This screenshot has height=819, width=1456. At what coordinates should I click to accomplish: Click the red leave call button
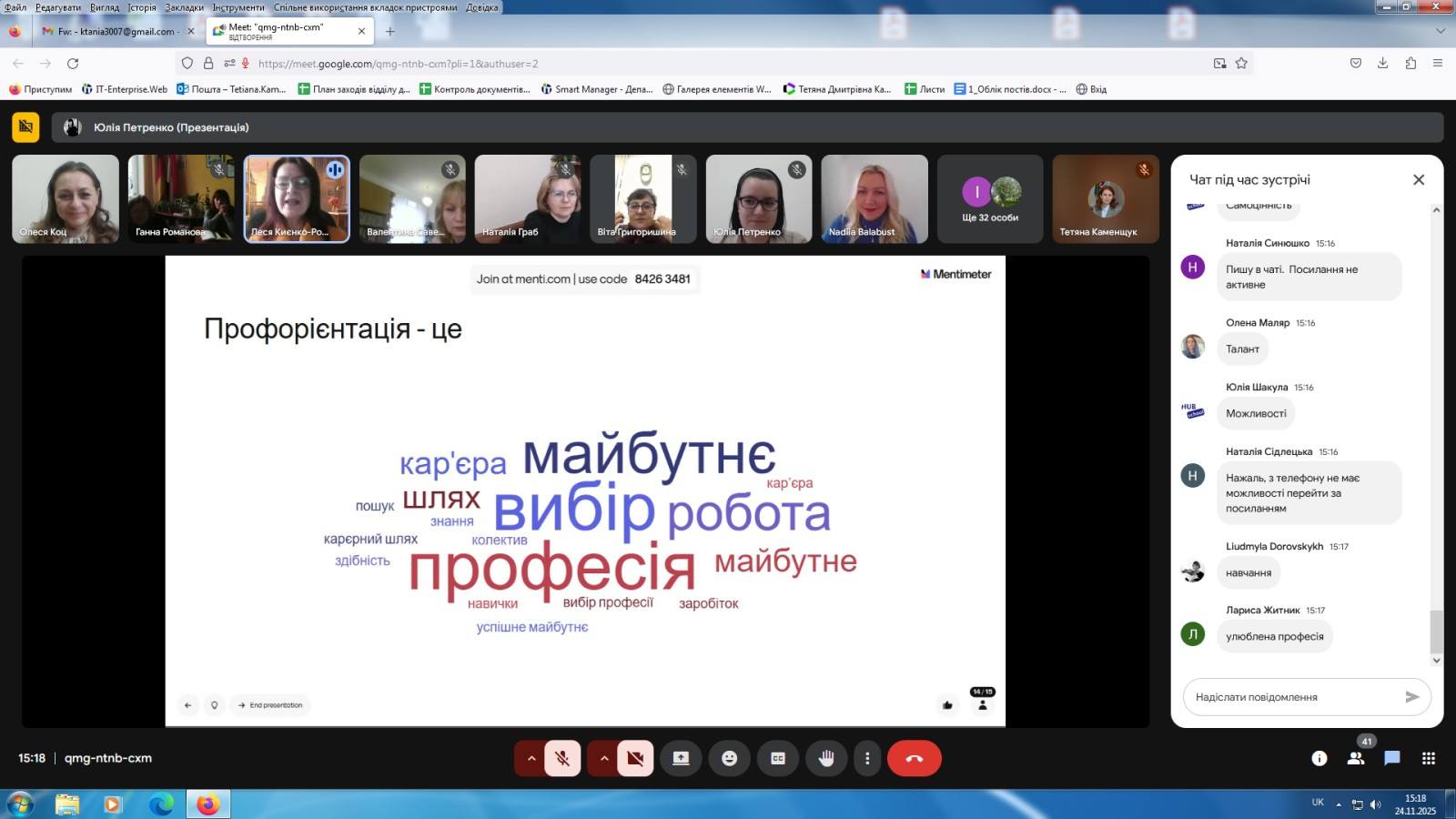click(x=914, y=758)
